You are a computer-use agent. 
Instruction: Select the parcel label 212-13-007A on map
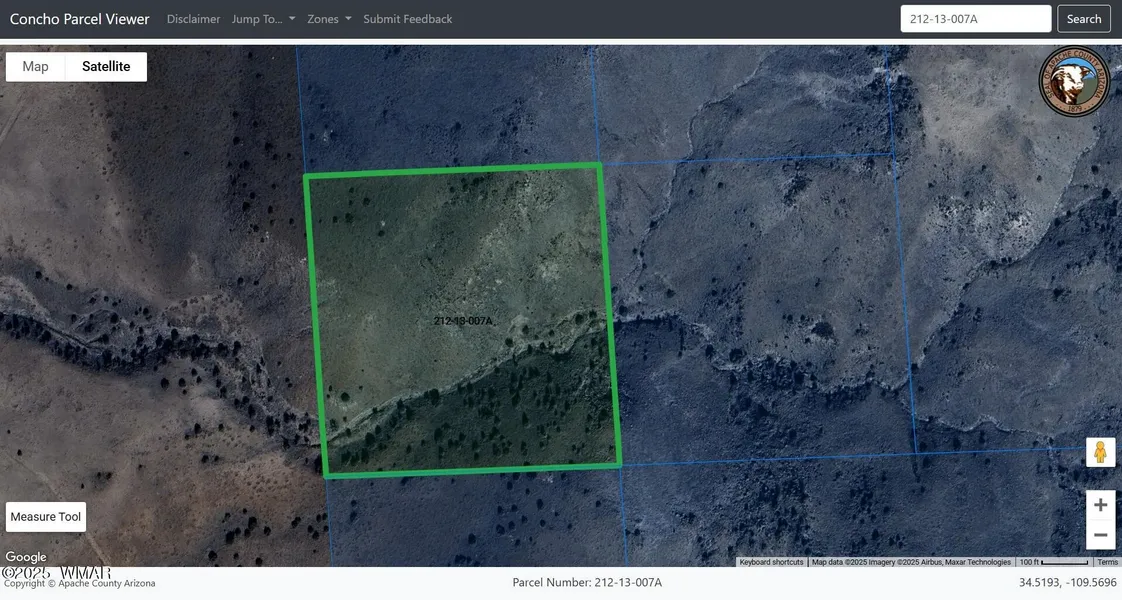point(462,321)
